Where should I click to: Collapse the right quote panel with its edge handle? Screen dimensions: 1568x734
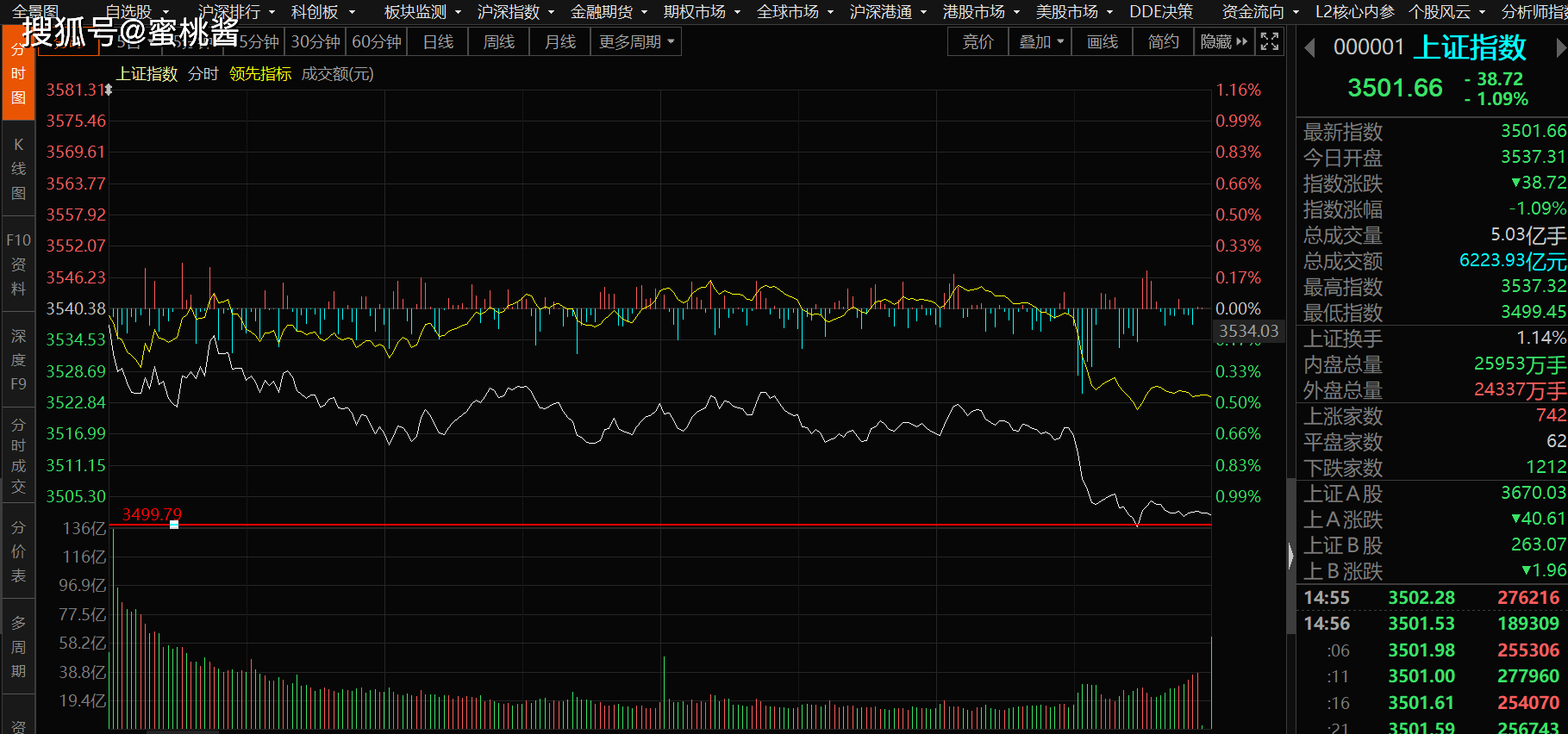(1290, 556)
